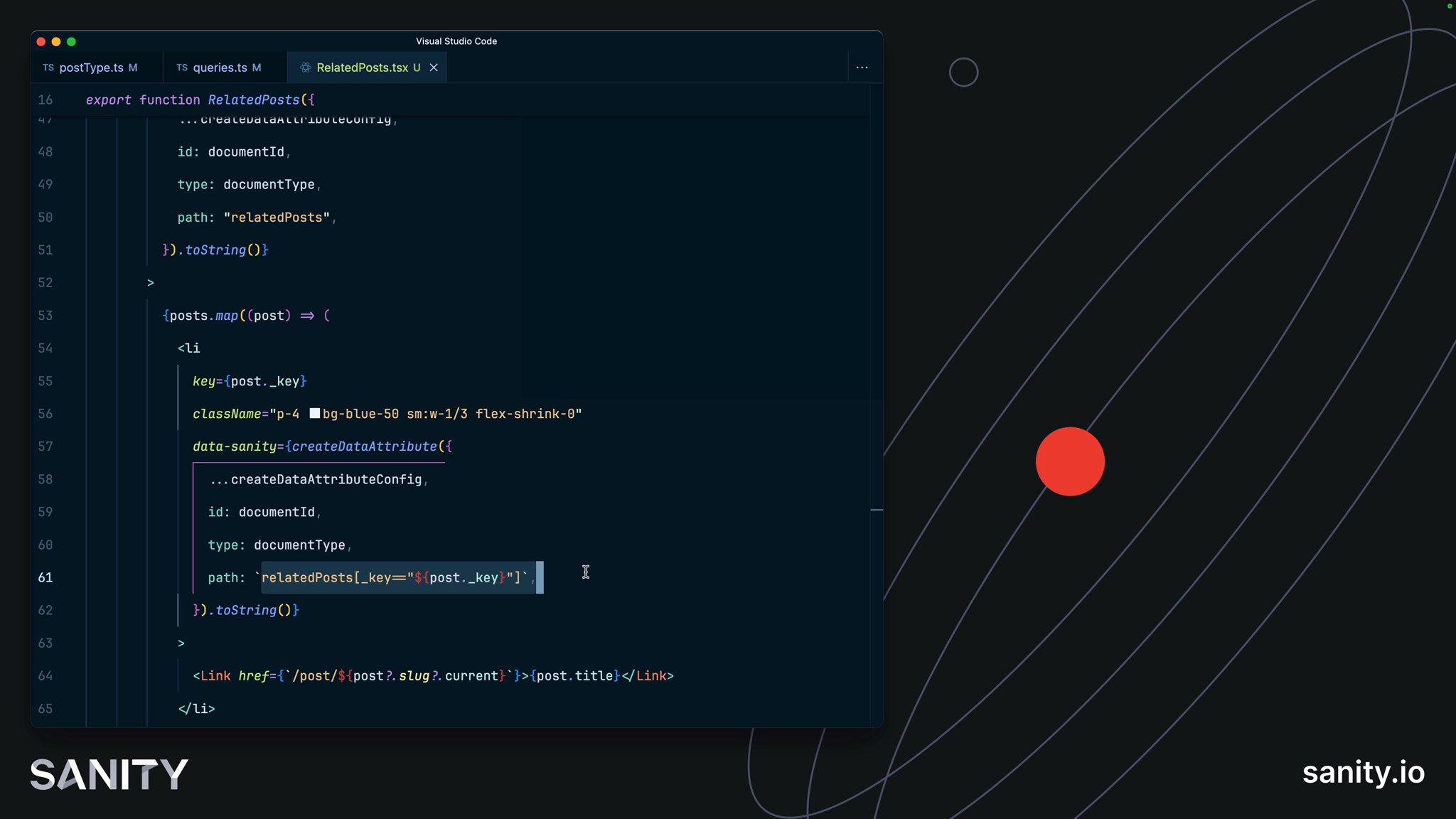The width and height of the screenshot is (1456, 819).
Task: Click the TS icon on queries.ts tab
Action: pyautogui.click(x=182, y=68)
